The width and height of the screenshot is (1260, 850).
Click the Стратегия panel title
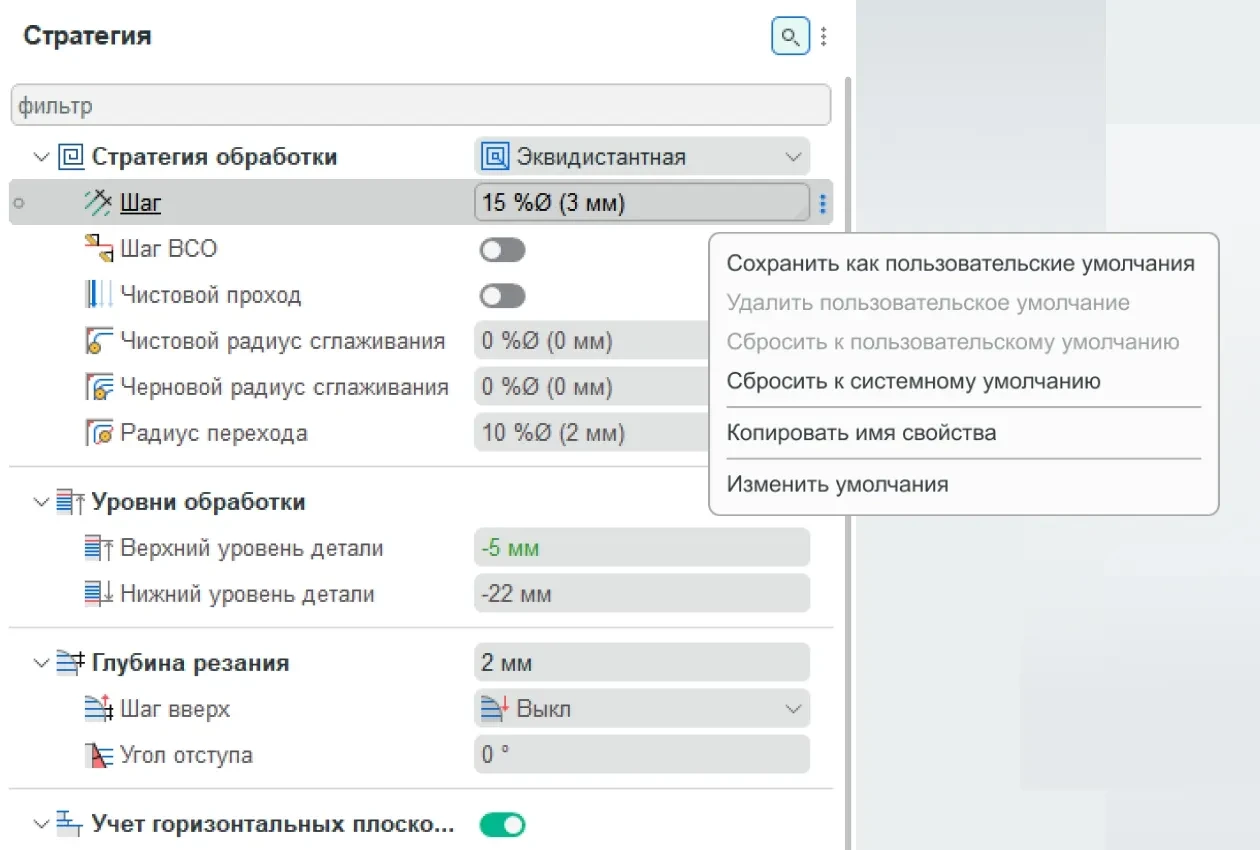click(87, 36)
